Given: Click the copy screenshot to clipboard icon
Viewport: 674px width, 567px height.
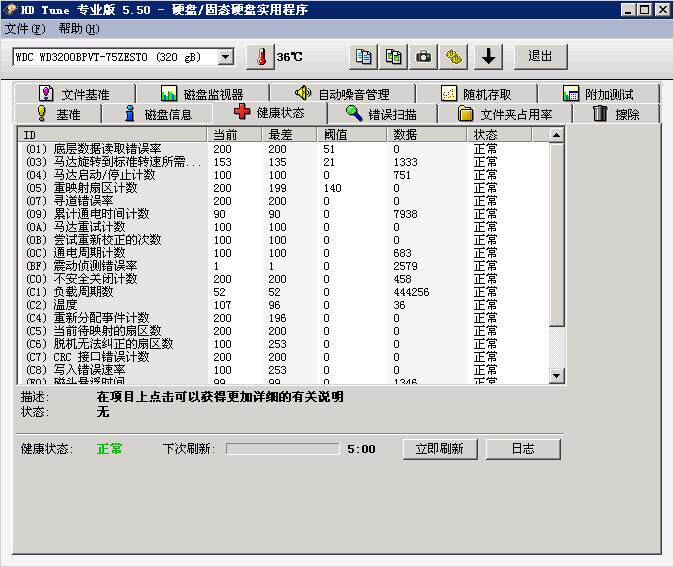Looking at the screenshot, I should pyautogui.click(x=393, y=57).
